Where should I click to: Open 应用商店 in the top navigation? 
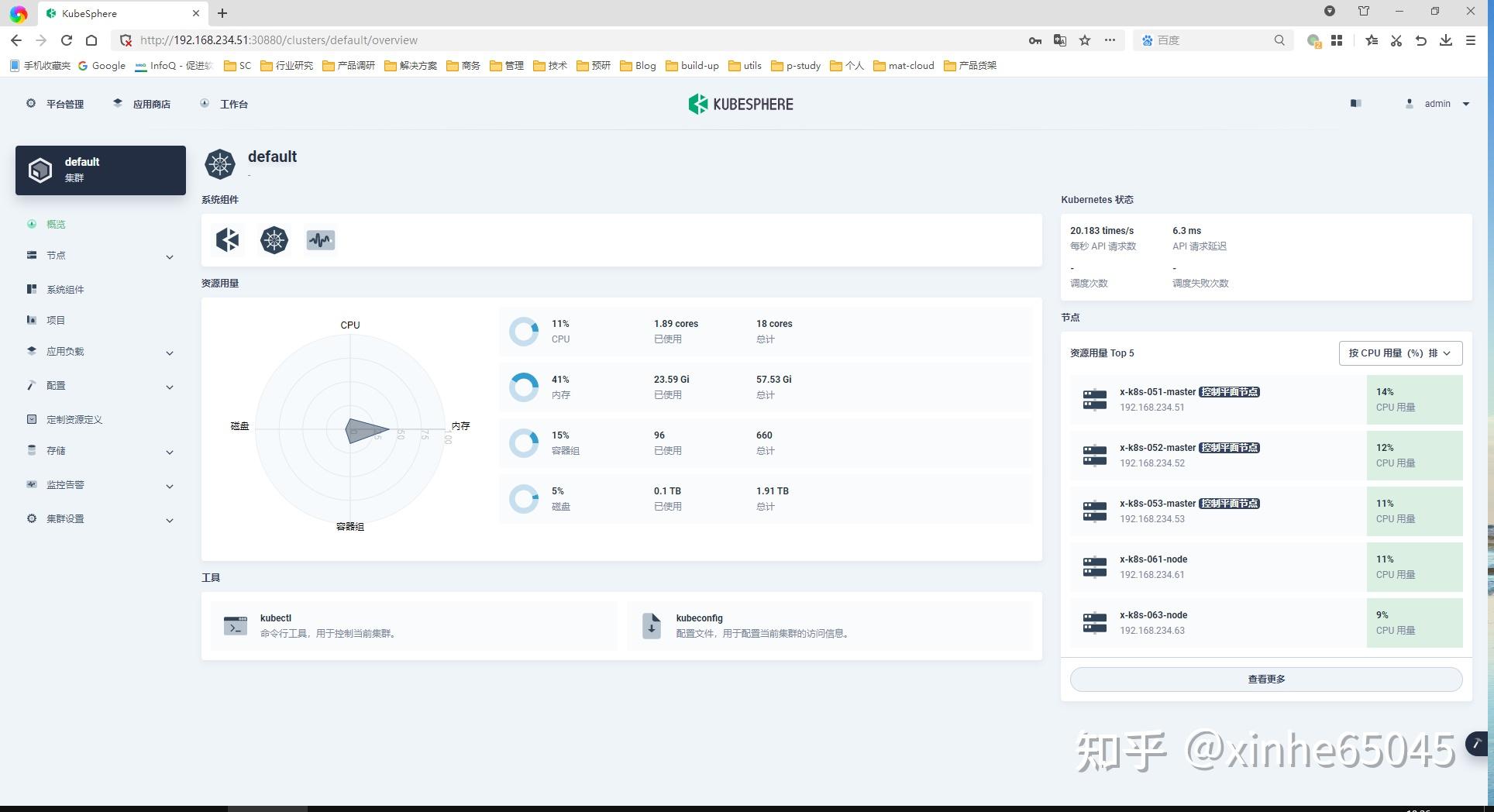click(142, 104)
